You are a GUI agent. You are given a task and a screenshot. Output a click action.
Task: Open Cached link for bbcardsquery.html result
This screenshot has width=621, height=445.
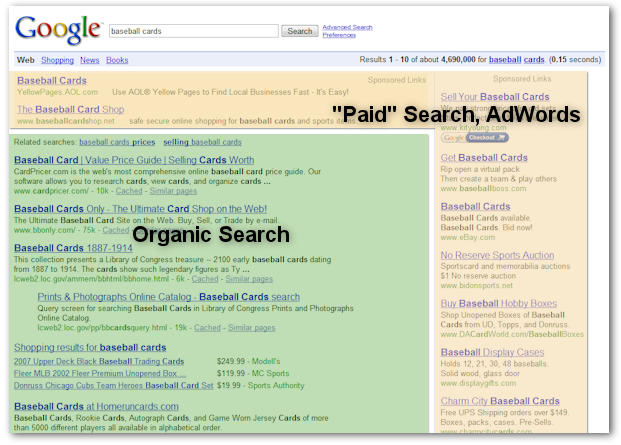tap(207, 328)
